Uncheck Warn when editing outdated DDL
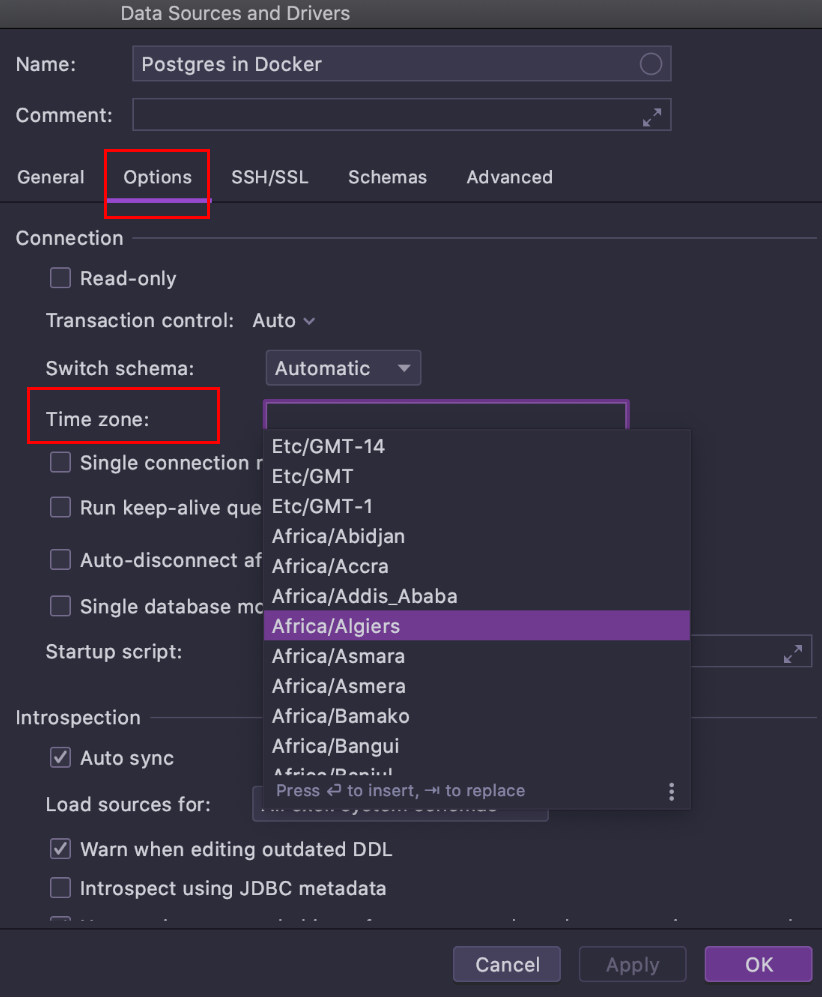Viewport: 822px width, 998px height. (60, 849)
